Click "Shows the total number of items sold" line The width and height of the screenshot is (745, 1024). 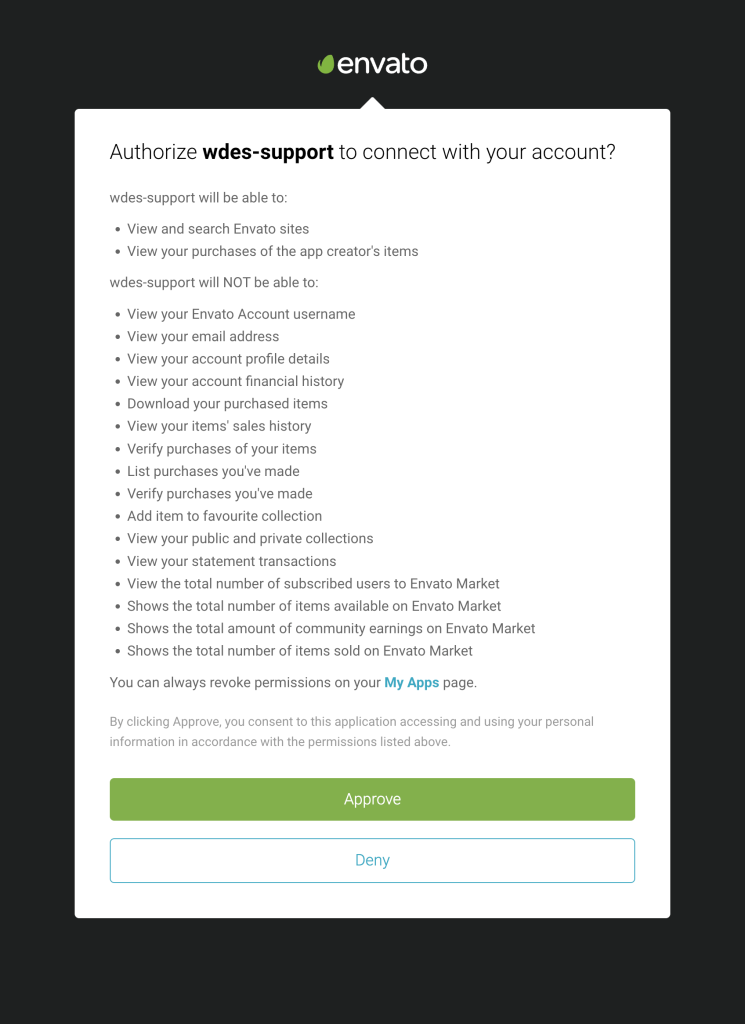[300, 651]
